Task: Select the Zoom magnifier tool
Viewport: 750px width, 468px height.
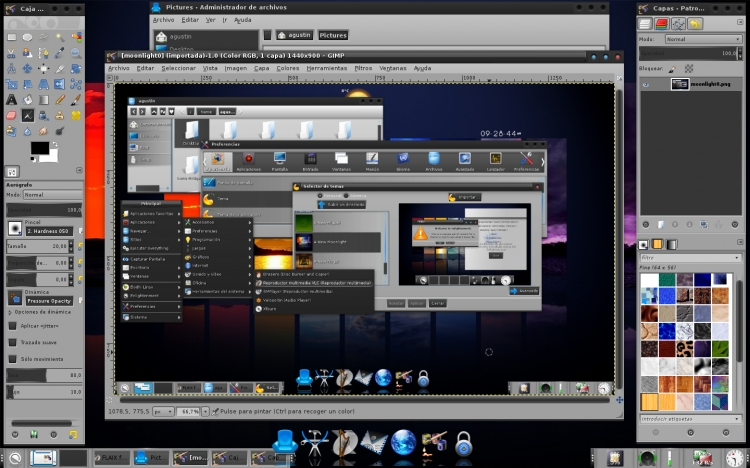Action: [76, 53]
